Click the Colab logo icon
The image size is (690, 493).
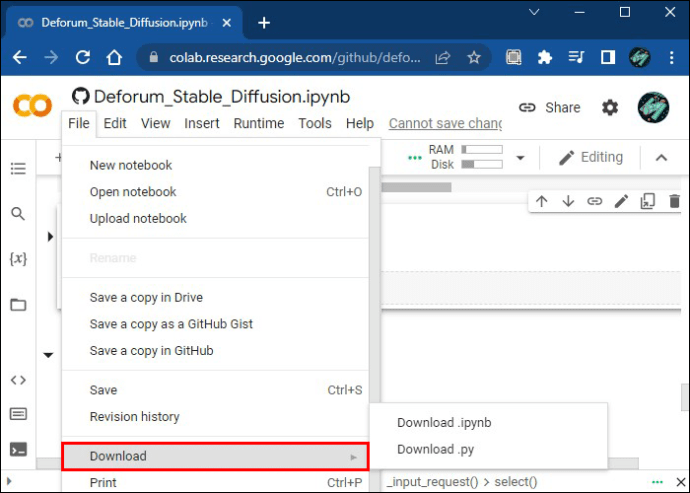tap(33, 106)
